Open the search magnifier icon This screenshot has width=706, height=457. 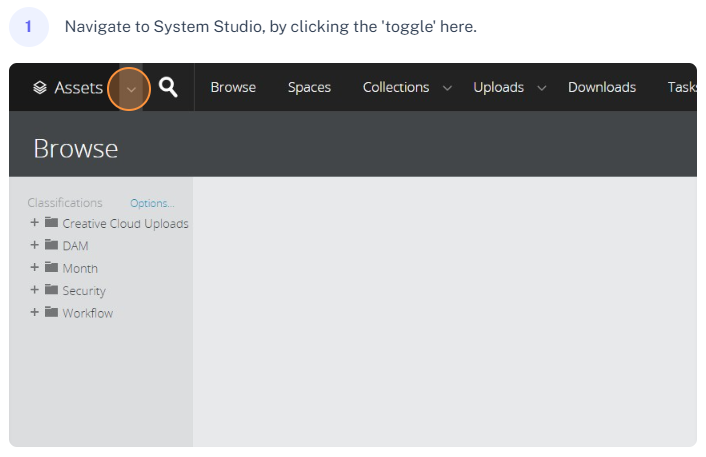coord(168,87)
